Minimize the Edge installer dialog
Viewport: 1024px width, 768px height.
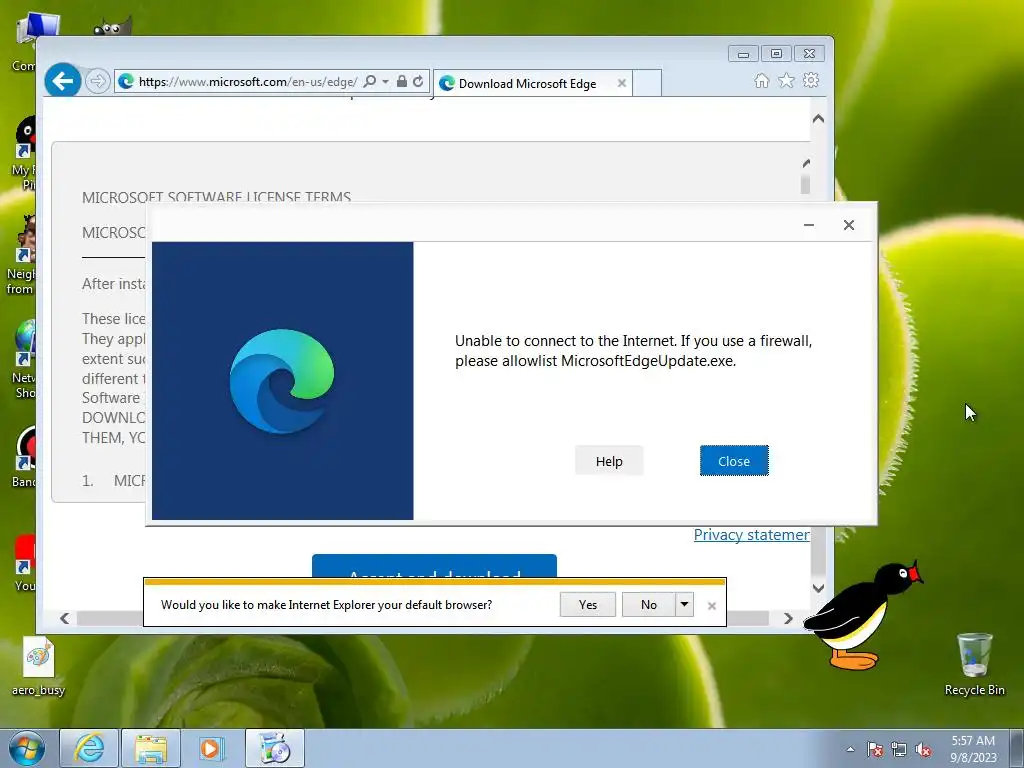(808, 225)
